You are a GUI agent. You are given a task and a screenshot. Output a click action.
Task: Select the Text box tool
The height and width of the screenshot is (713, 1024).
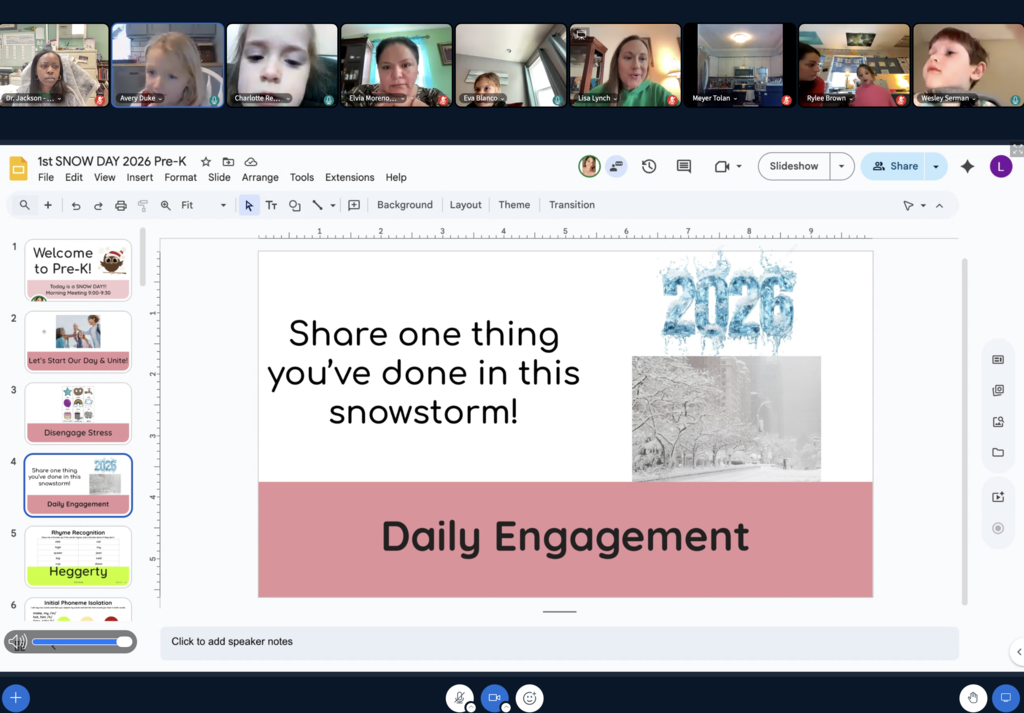pos(271,204)
